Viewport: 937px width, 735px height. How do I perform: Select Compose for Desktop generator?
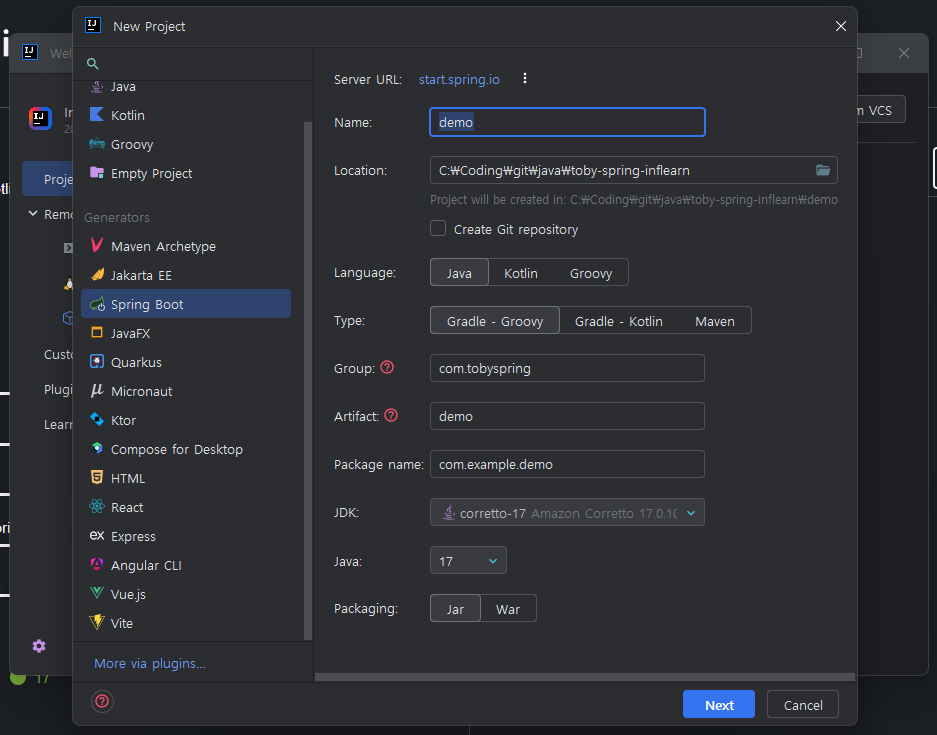(x=186, y=449)
